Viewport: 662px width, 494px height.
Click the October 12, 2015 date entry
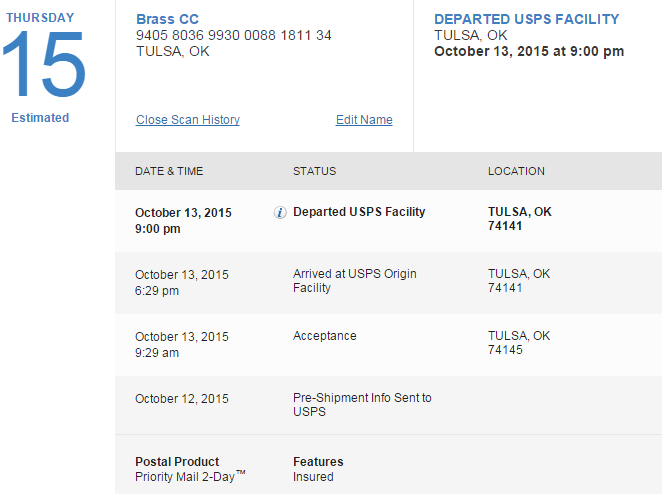pos(182,399)
